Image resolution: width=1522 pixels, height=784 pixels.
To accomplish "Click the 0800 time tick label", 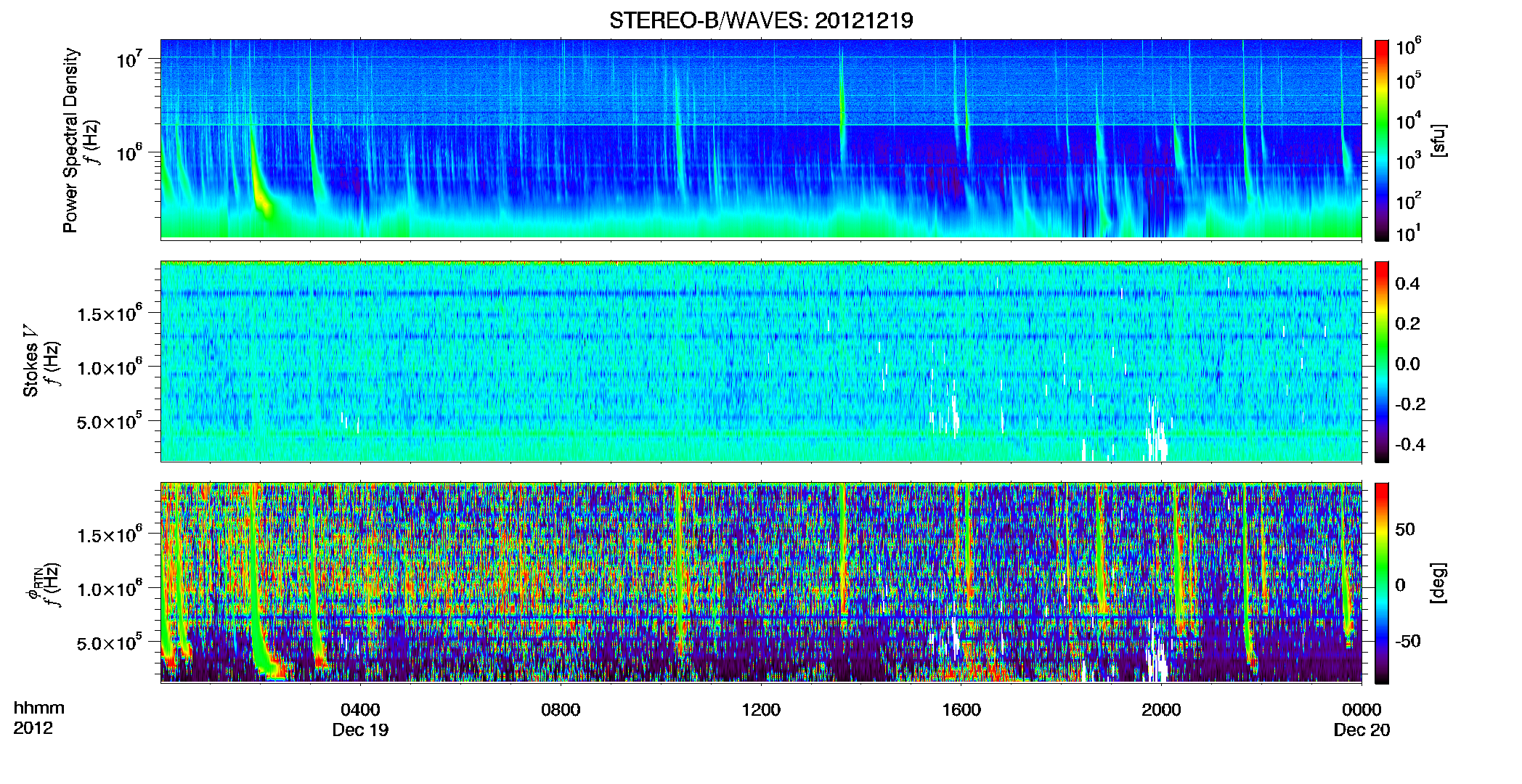I will pos(561,710).
